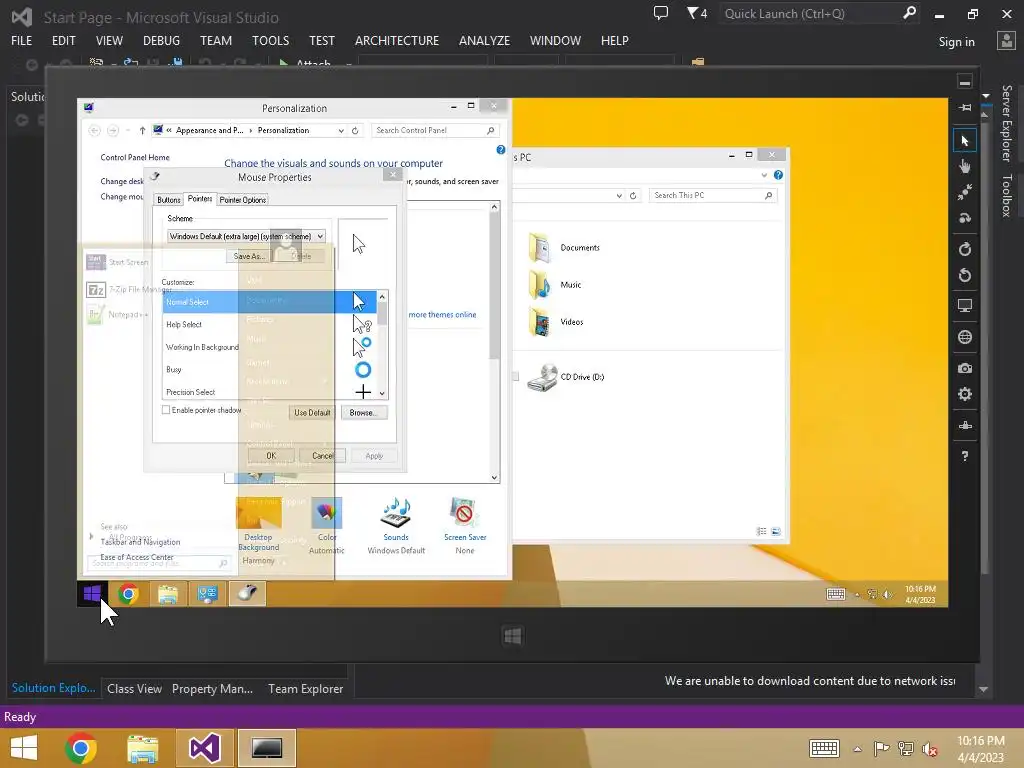Open emulator settings gear icon
This screenshot has height=768, width=1024.
(x=965, y=394)
